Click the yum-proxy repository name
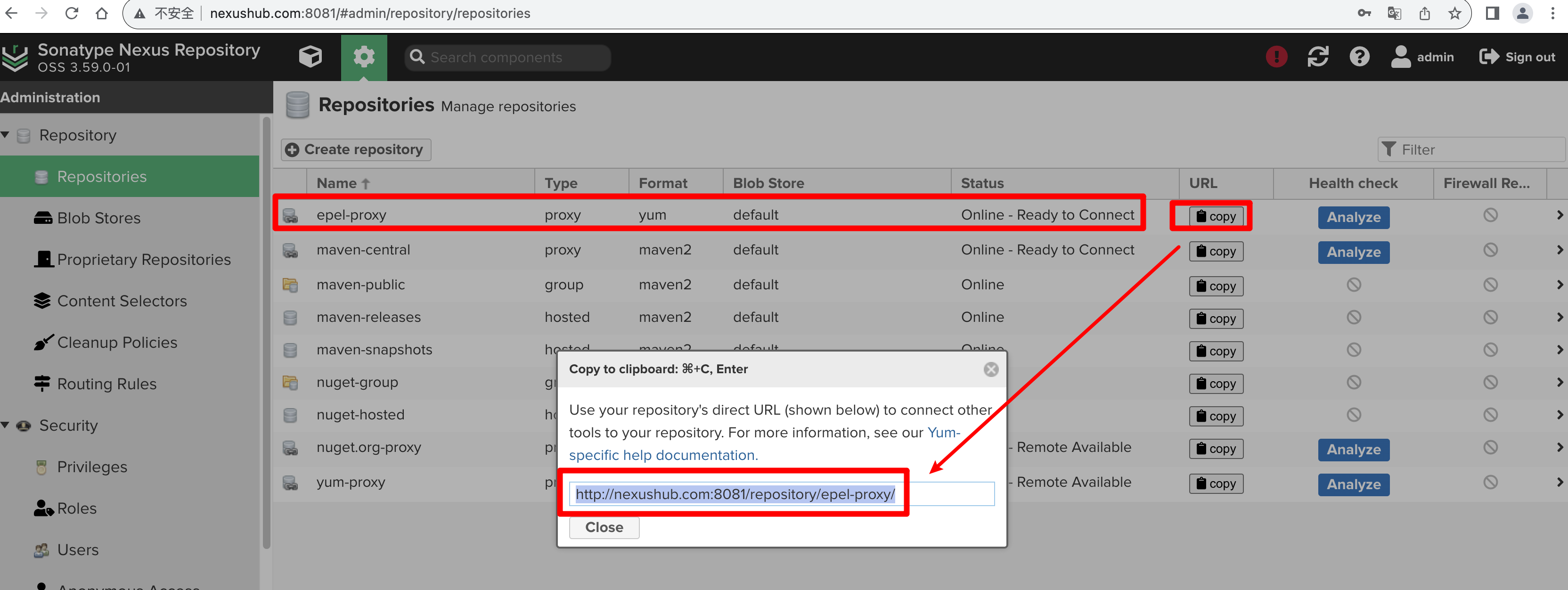The image size is (1568, 590). 351,482
